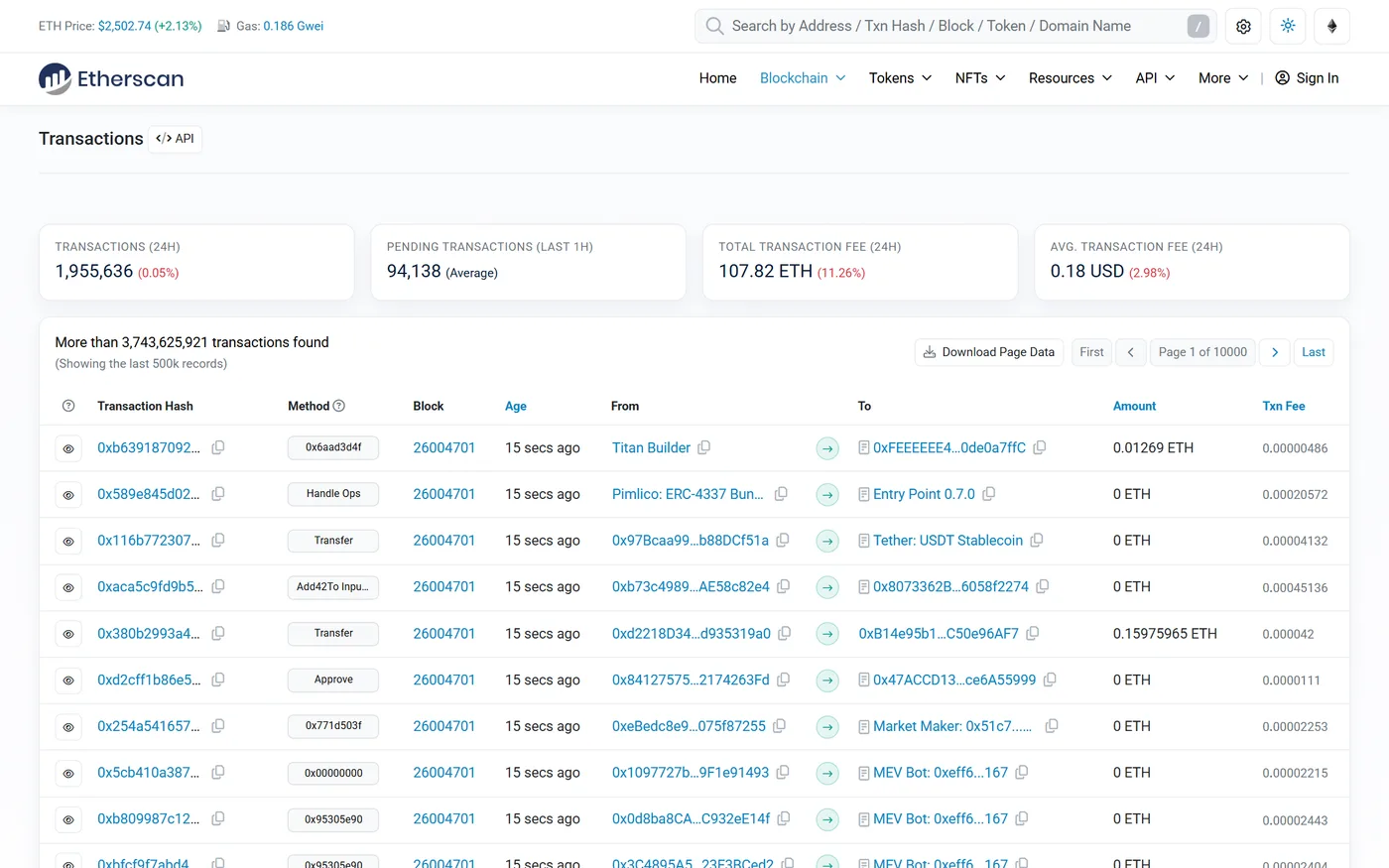Screen dimensions: 1389x868
Task: Copy transaction hash 0x116b772307
Action: coord(218,541)
